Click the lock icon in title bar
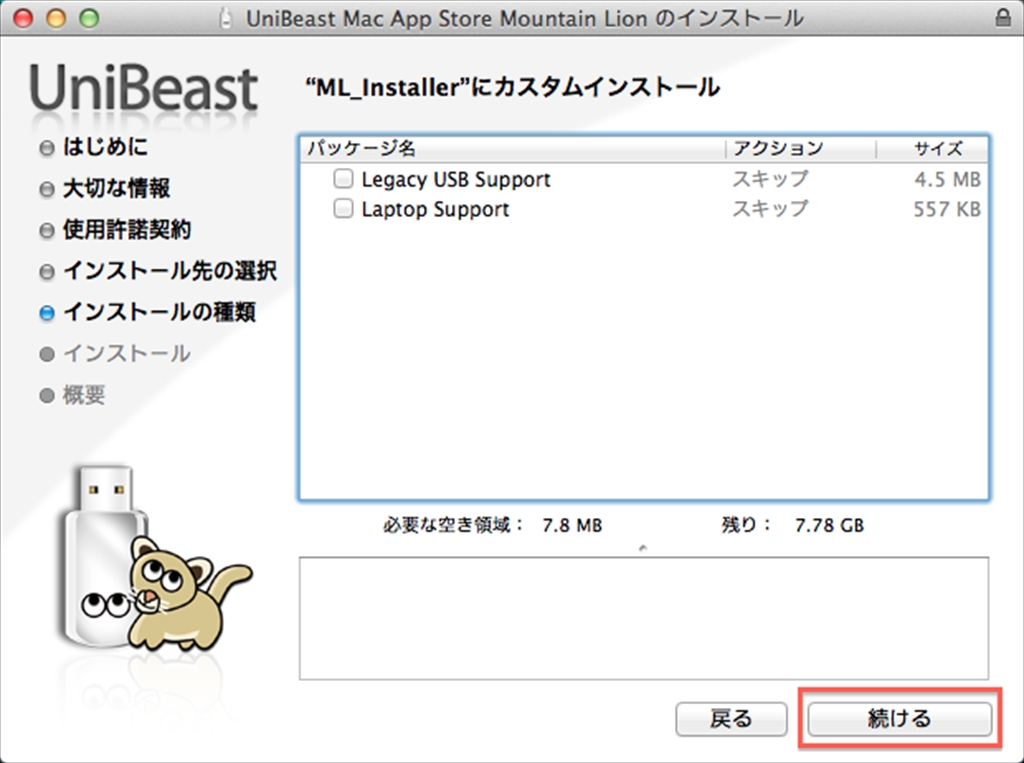 [1002, 18]
